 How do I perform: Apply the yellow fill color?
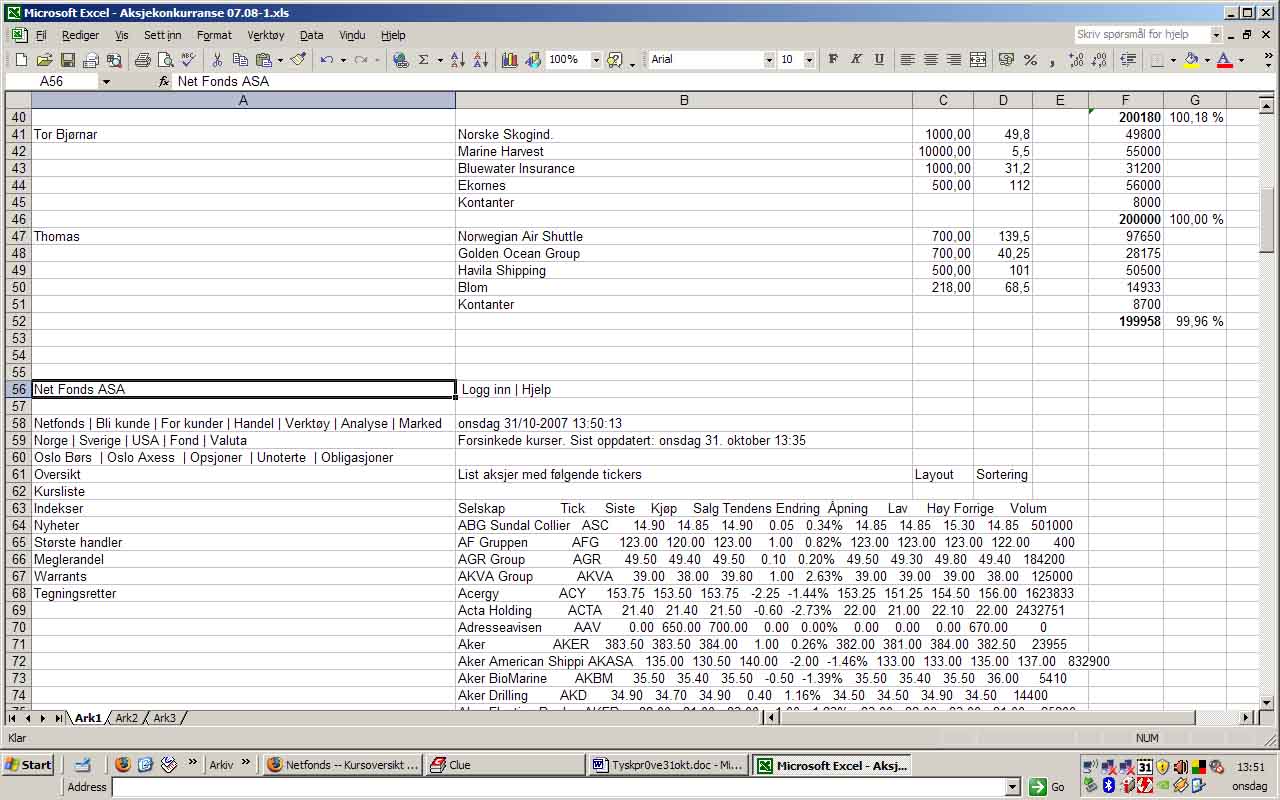tap(1191, 60)
